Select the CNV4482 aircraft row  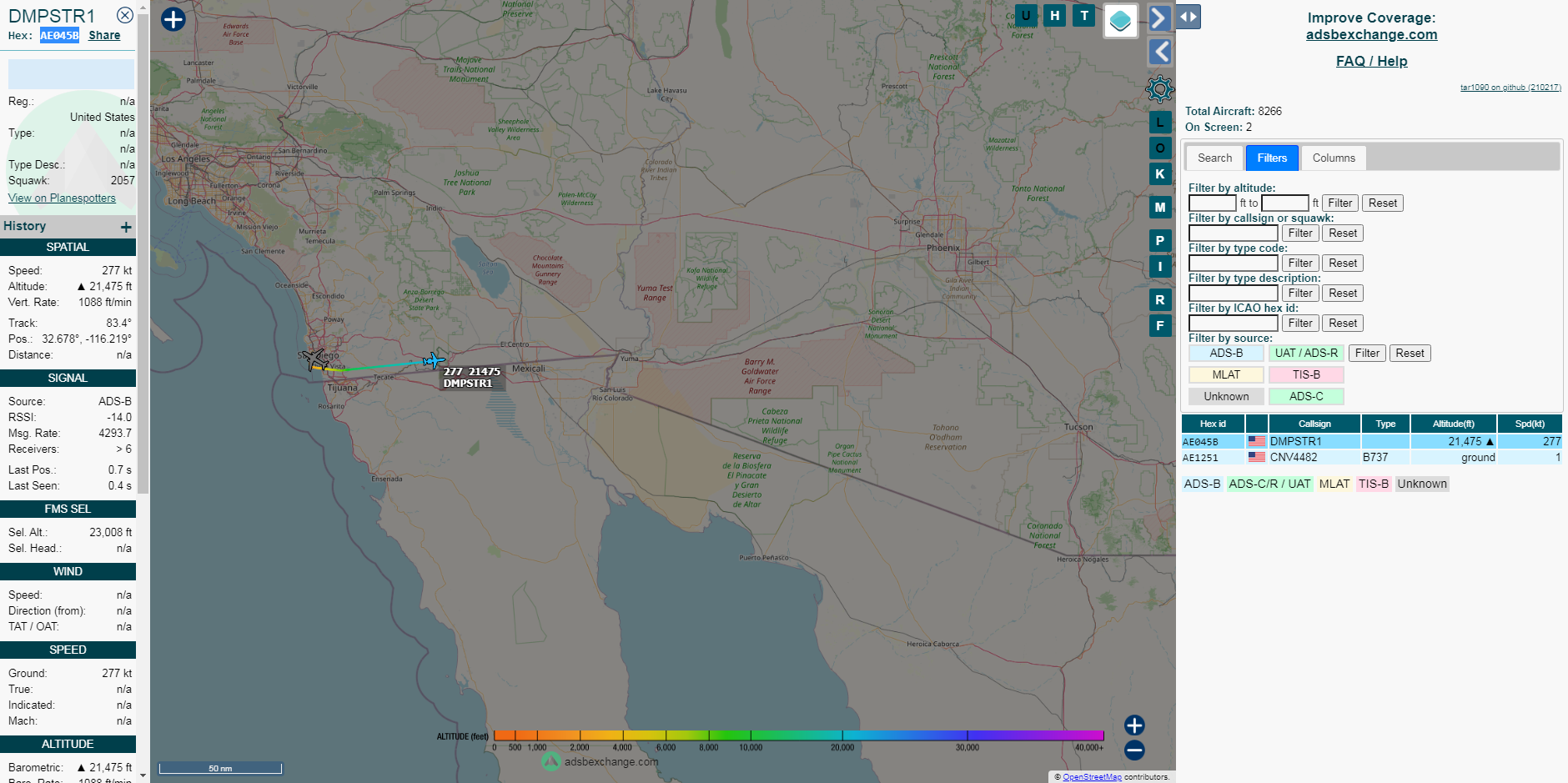tap(1372, 457)
